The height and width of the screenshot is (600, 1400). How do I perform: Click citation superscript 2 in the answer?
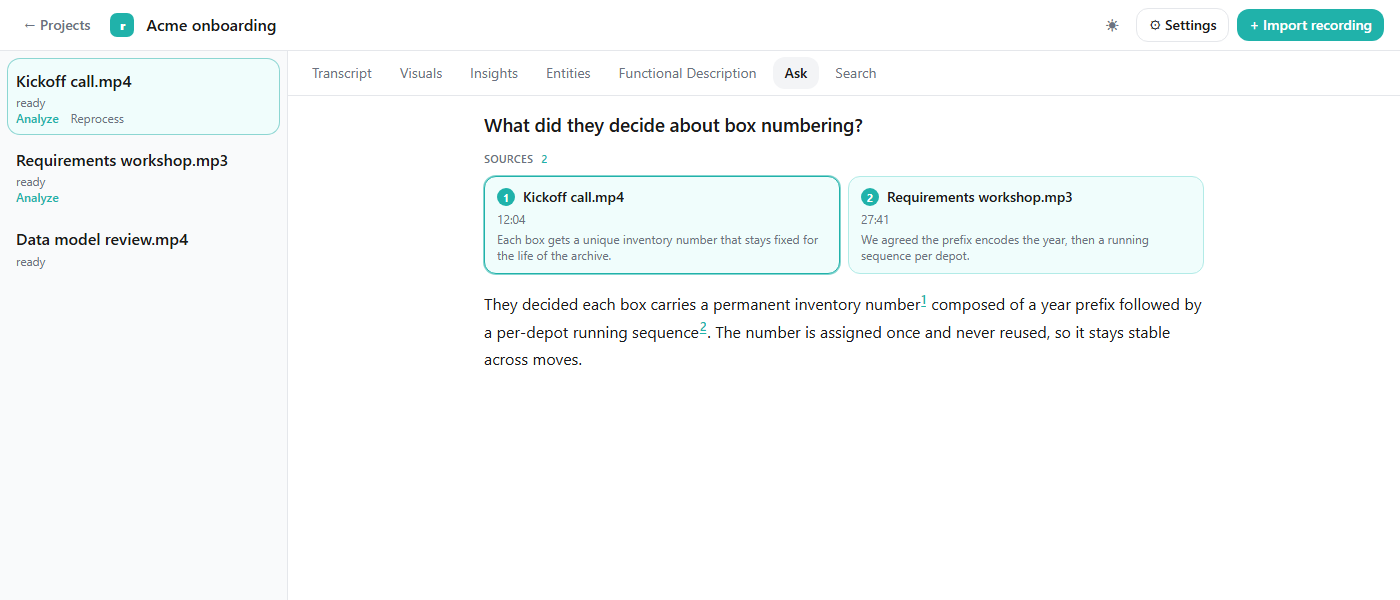(x=703, y=327)
